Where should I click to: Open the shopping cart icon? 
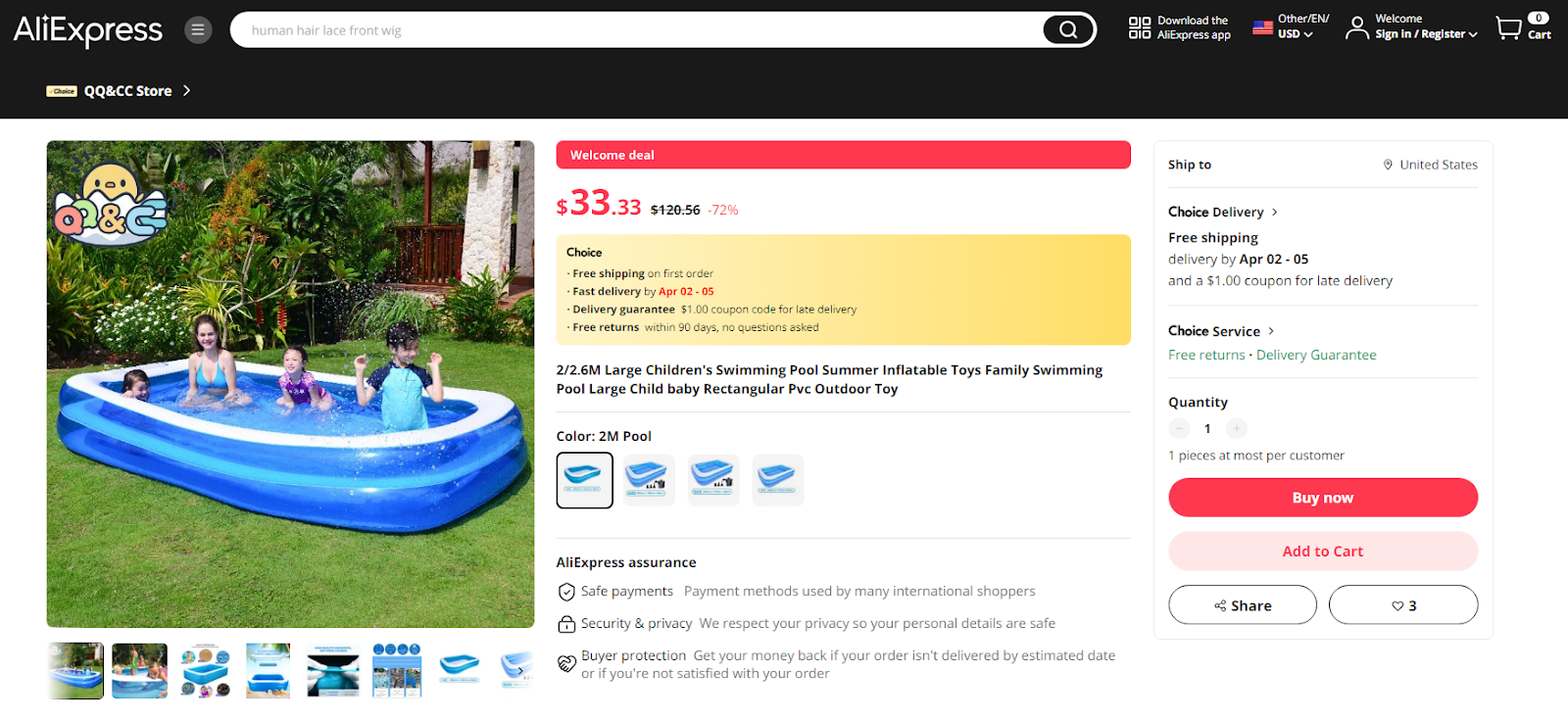coord(1508,27)
